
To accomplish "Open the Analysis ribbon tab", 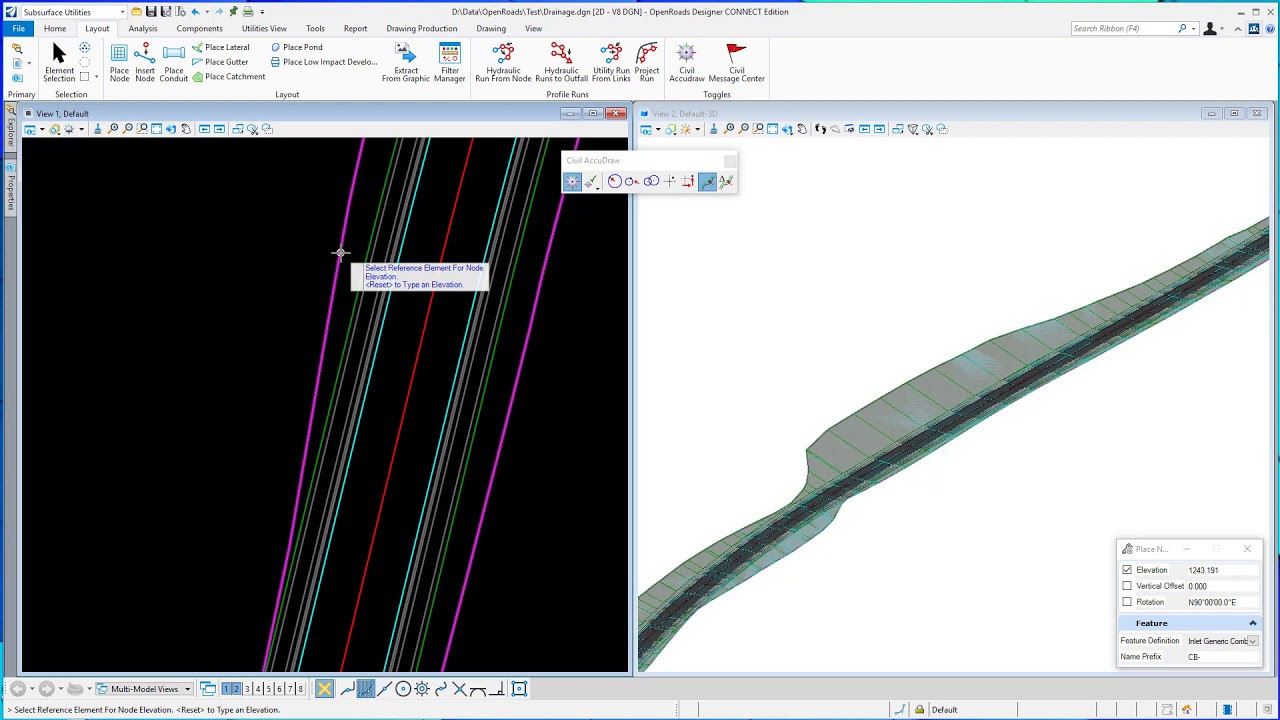I will [143, 28].
